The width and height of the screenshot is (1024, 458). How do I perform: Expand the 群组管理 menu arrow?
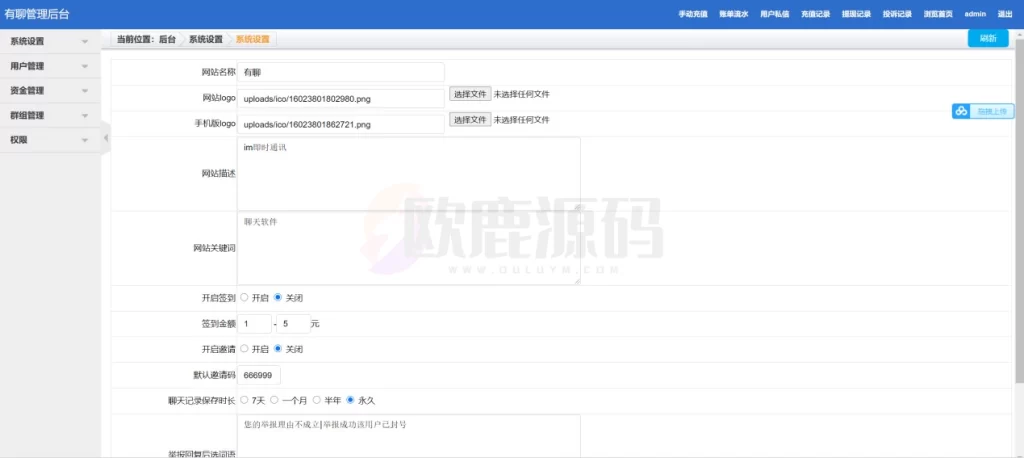[x=85, y=116]
